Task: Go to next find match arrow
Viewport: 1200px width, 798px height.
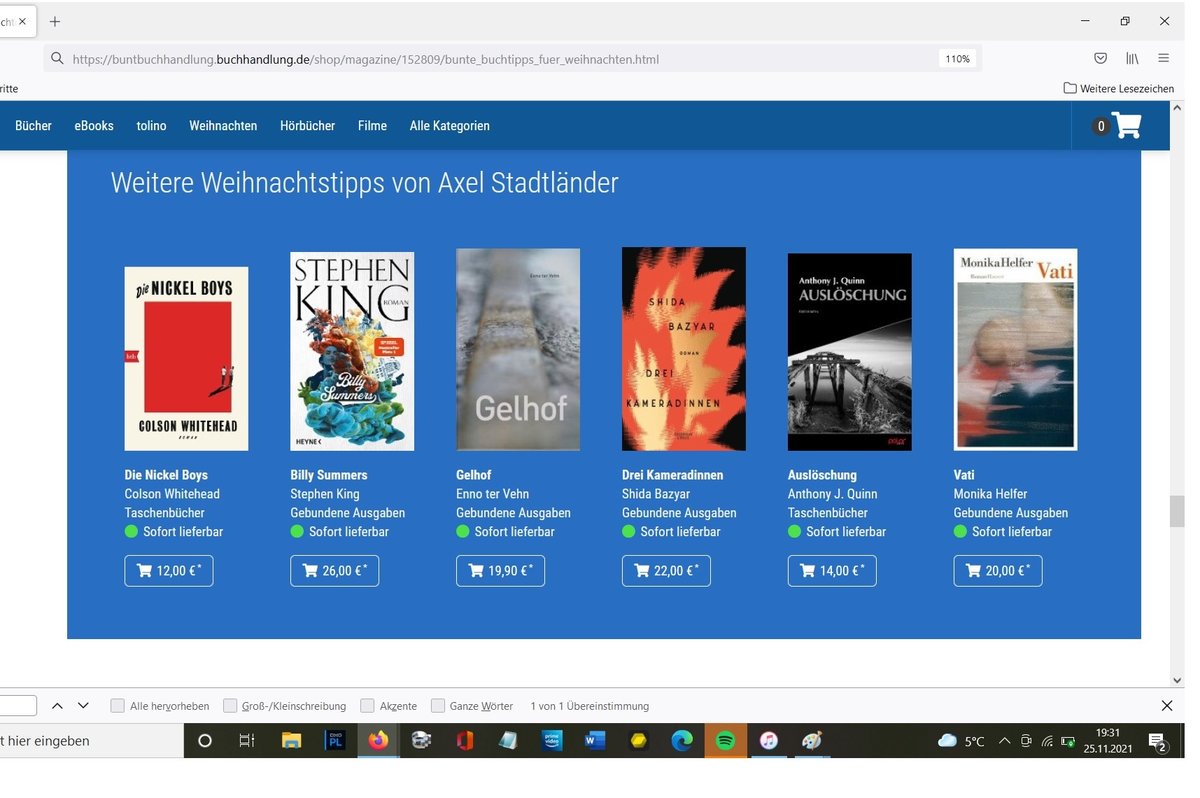Action: [83, 705]
